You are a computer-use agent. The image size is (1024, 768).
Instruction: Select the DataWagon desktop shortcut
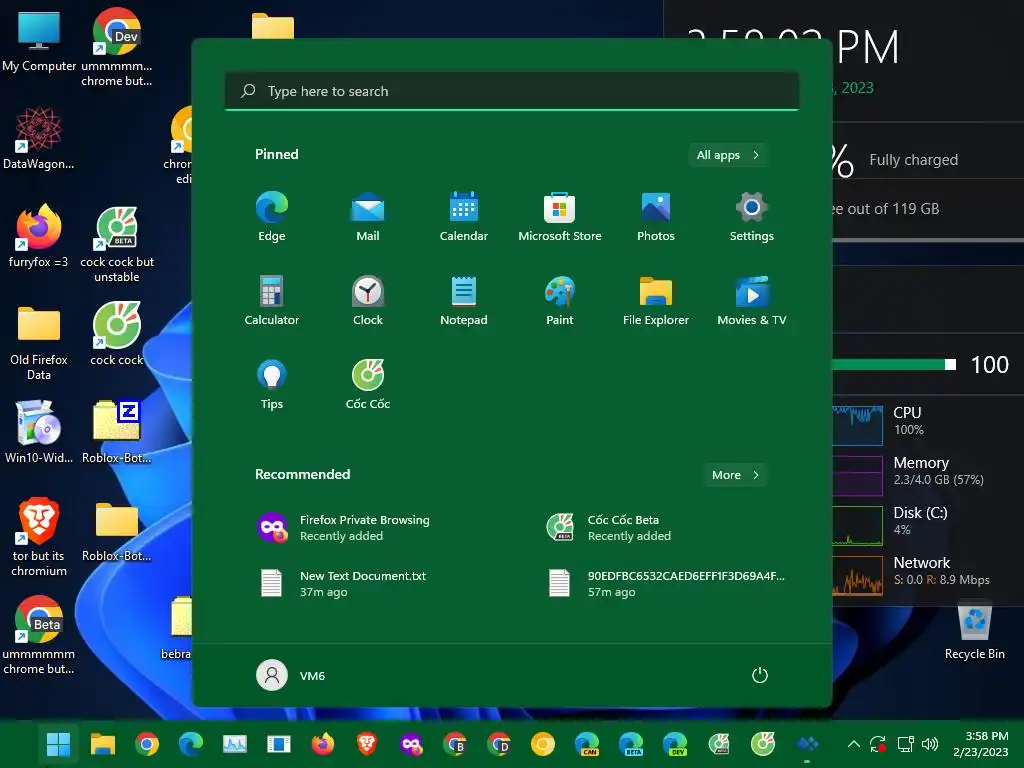pos(39,138)
